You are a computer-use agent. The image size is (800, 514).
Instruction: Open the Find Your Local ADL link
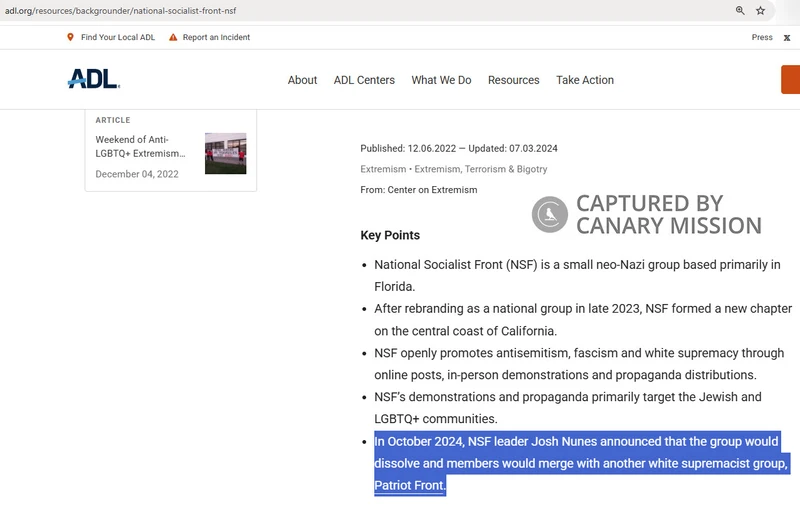point(118,37)
